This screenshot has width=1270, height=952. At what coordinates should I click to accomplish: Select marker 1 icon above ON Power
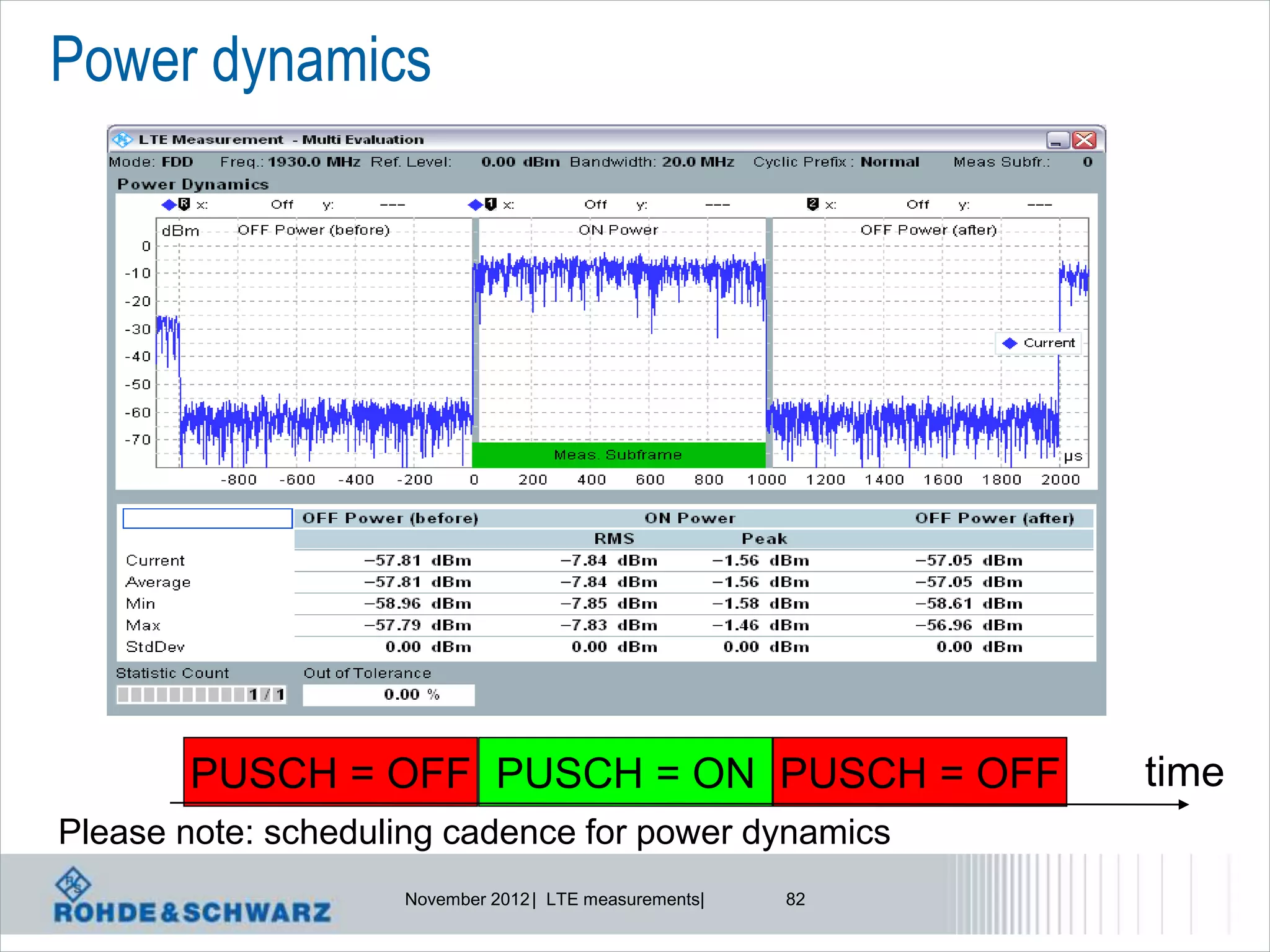491,204
